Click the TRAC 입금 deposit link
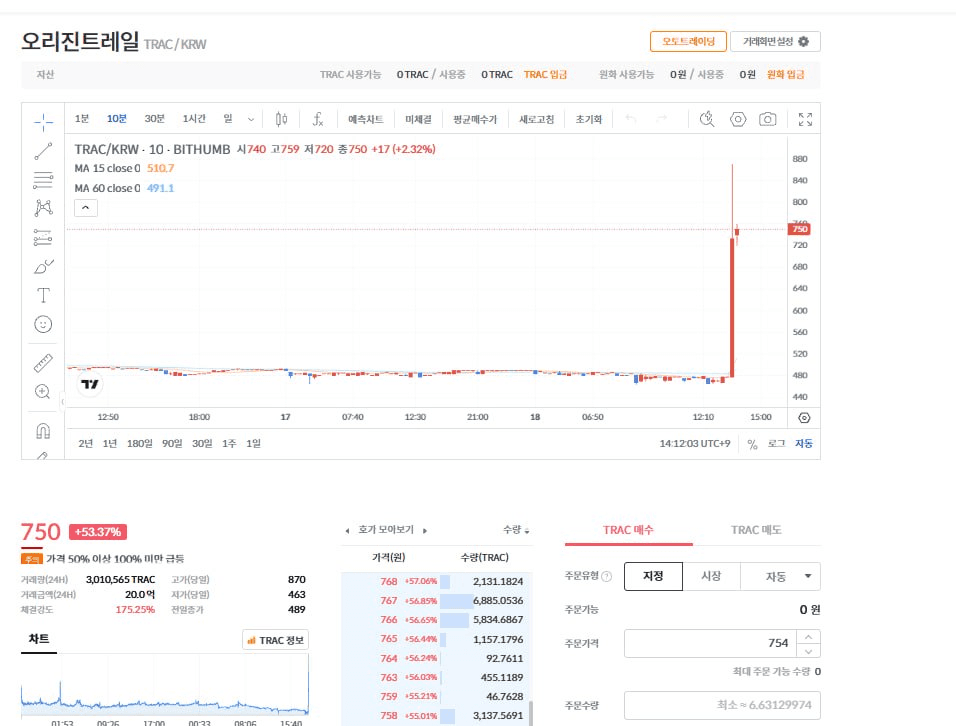This screenshot has width=956, height=726. [x=545, y=74]
